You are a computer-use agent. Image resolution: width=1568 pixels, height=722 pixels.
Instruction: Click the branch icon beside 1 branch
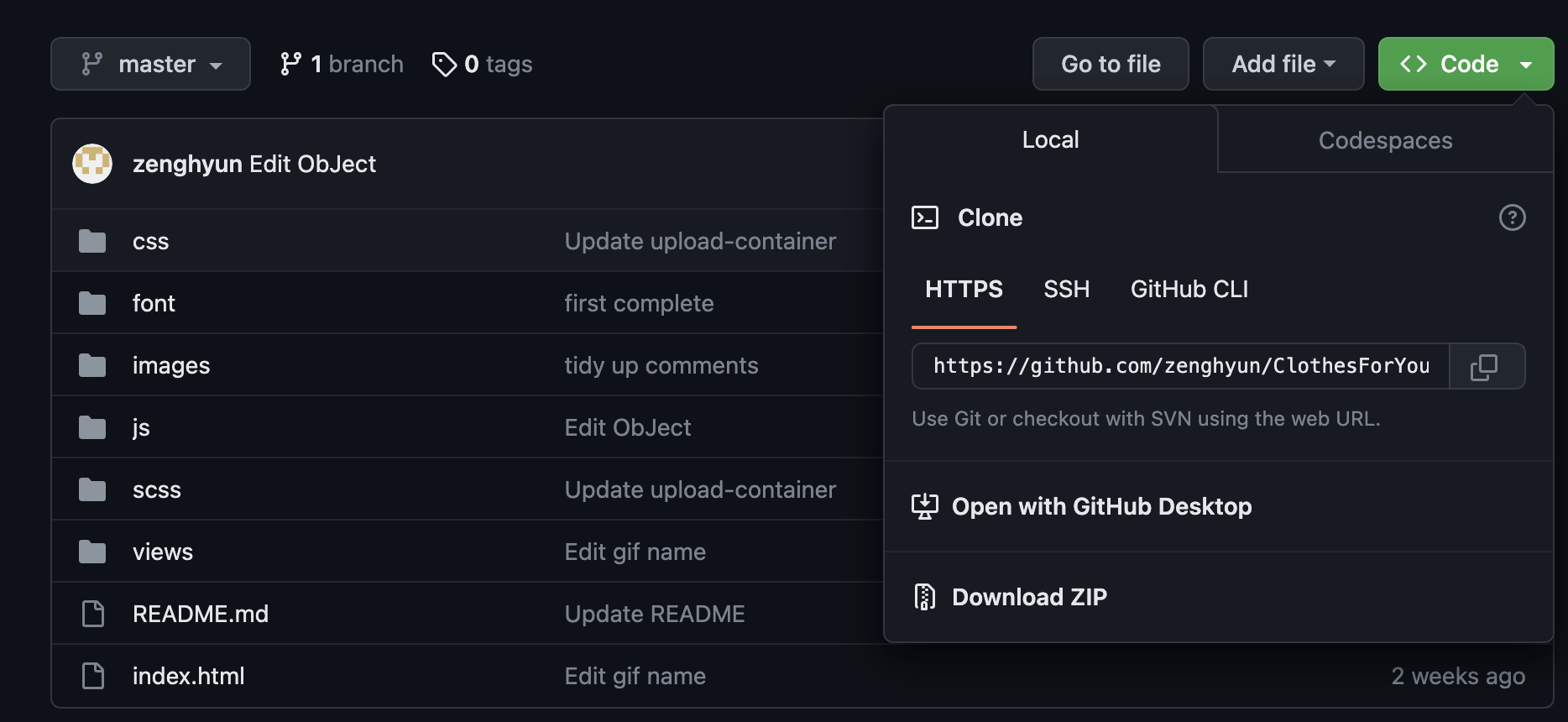(x=290, y=64)
